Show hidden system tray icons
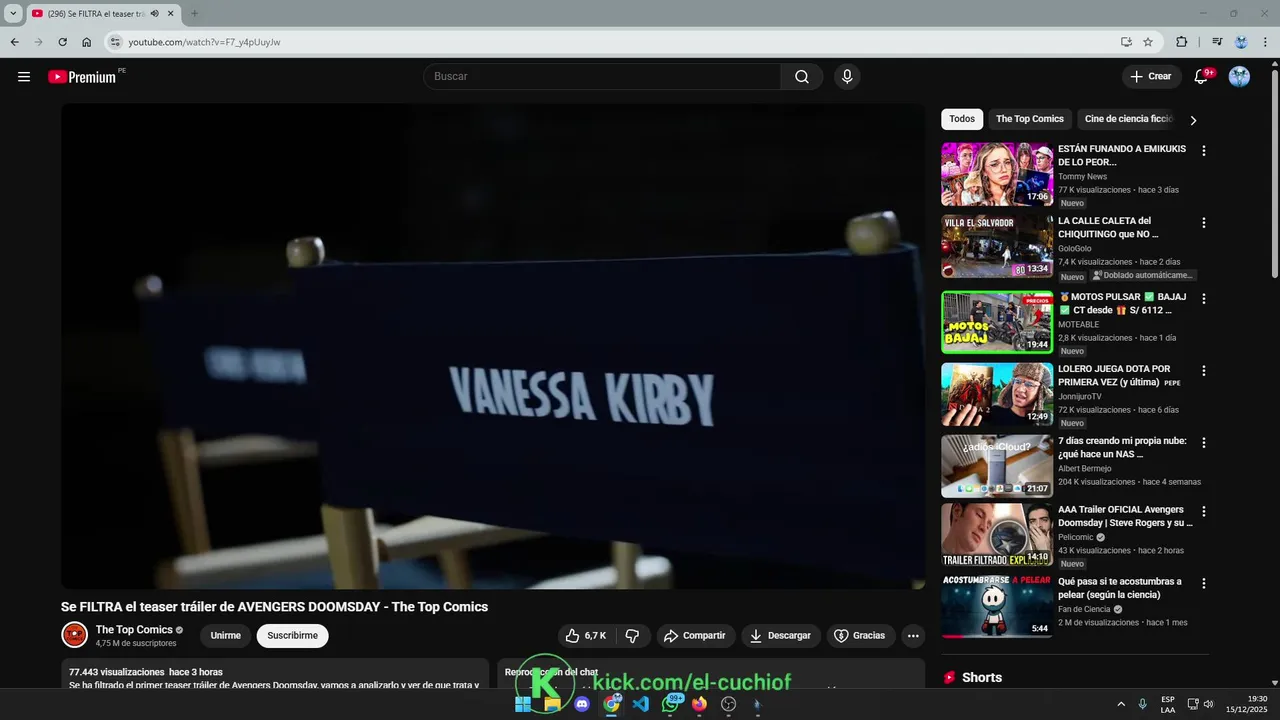 1120,704
